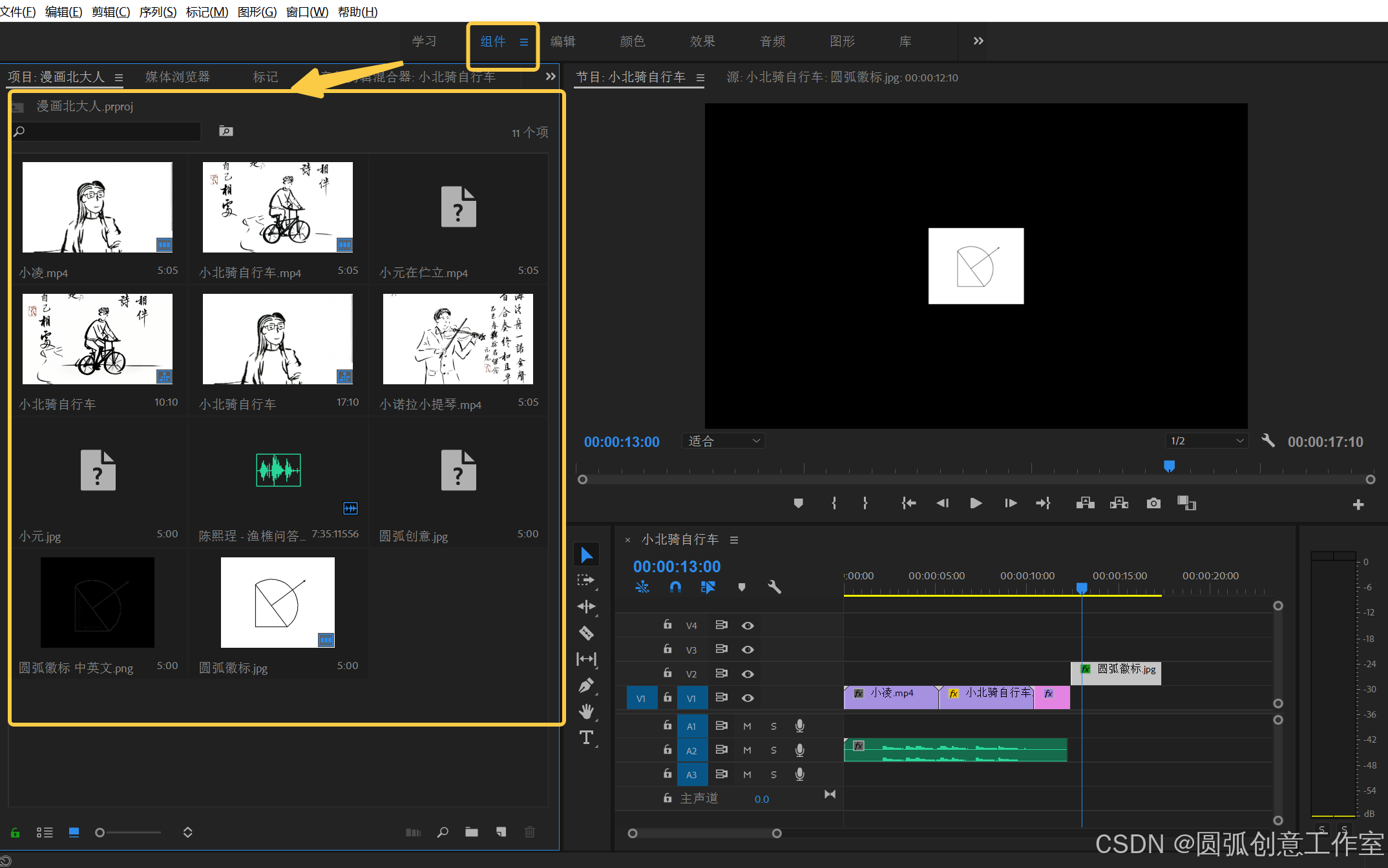
Task: Open playback resolution dropdown 1/2
Action: click(1206, 441)
